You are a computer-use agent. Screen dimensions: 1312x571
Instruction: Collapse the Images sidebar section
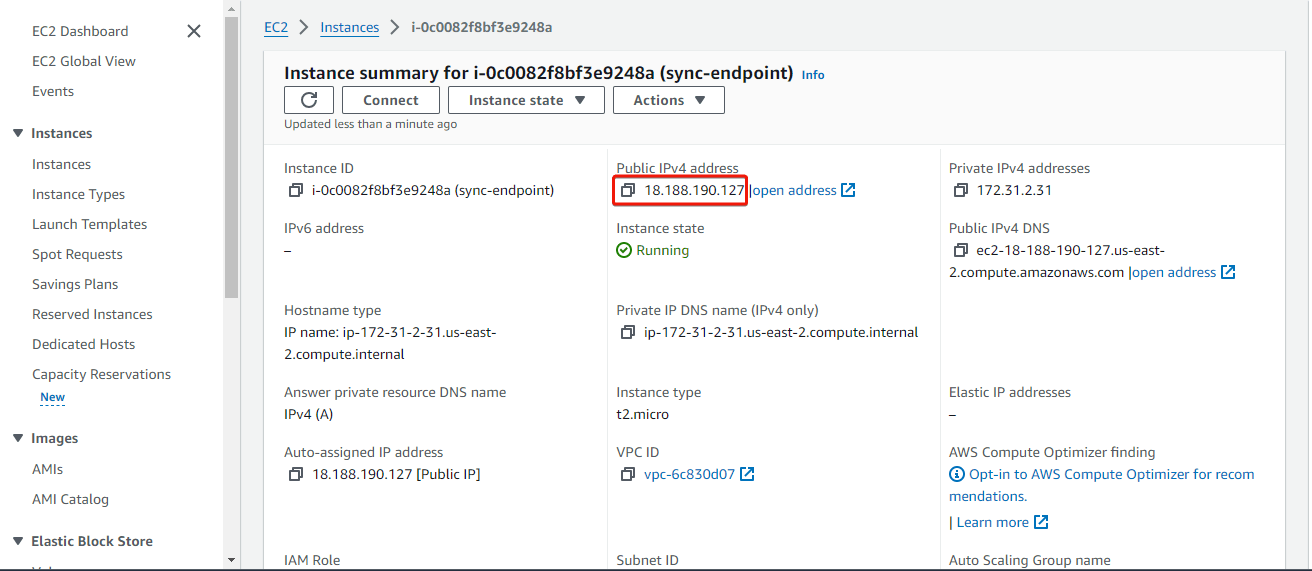[17, 438]
